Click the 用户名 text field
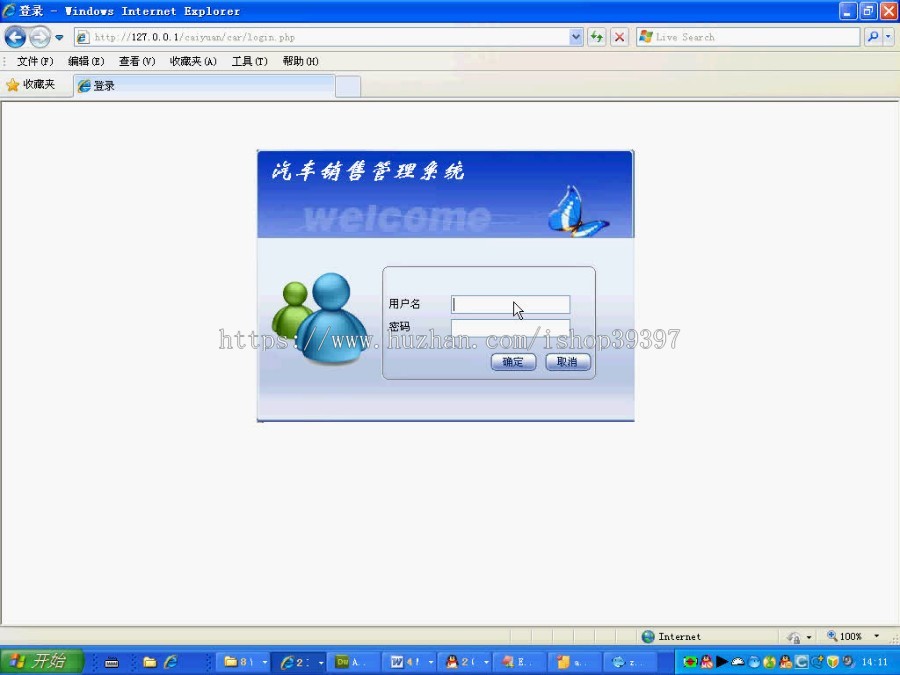This screenshot has height=675, width=900. click(511, 304)
